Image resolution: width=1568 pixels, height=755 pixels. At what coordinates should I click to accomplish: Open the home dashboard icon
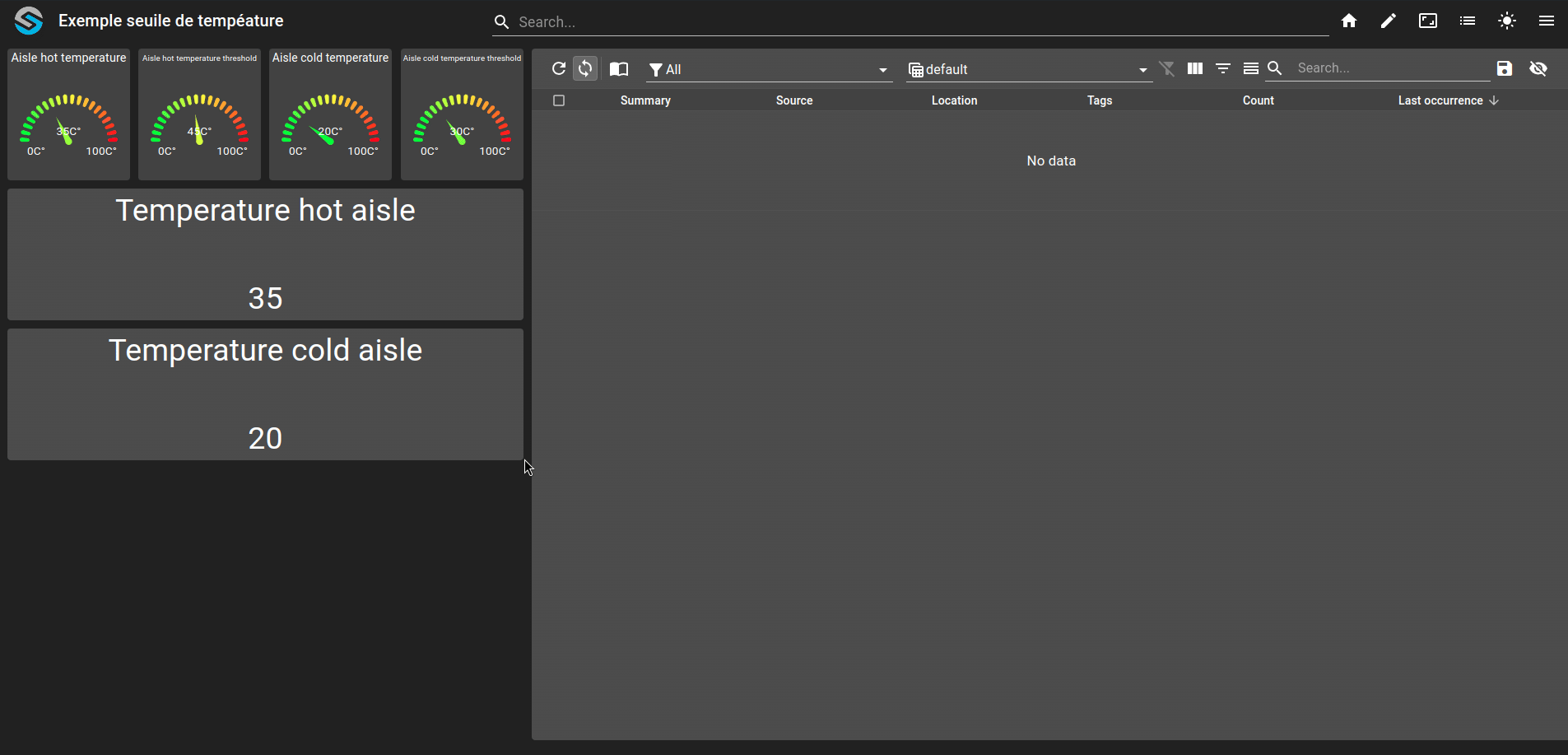1348,21
